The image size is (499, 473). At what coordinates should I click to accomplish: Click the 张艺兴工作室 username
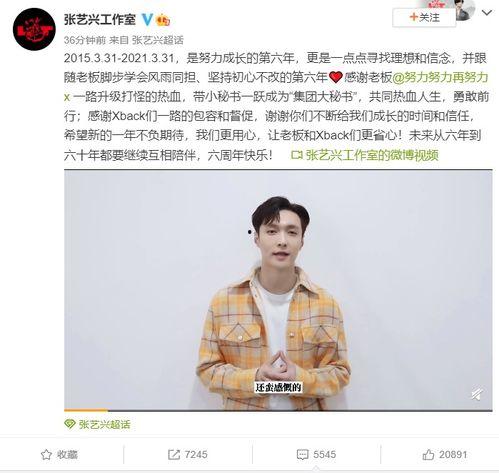click(100, 20)
